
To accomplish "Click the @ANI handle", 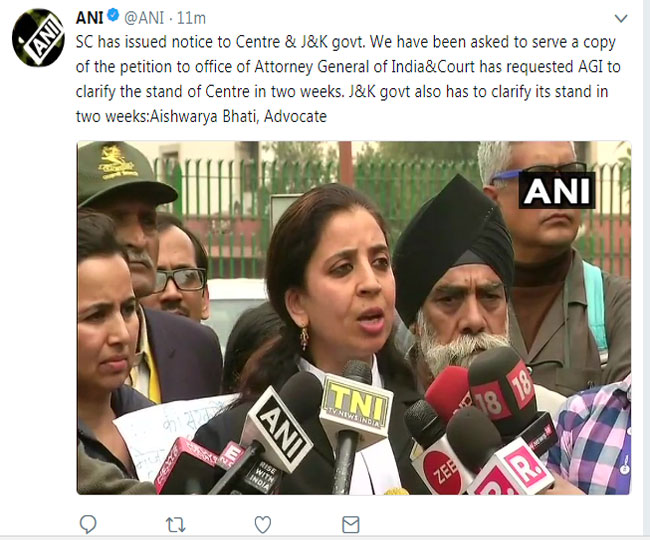I will click(x=144, y=18).
